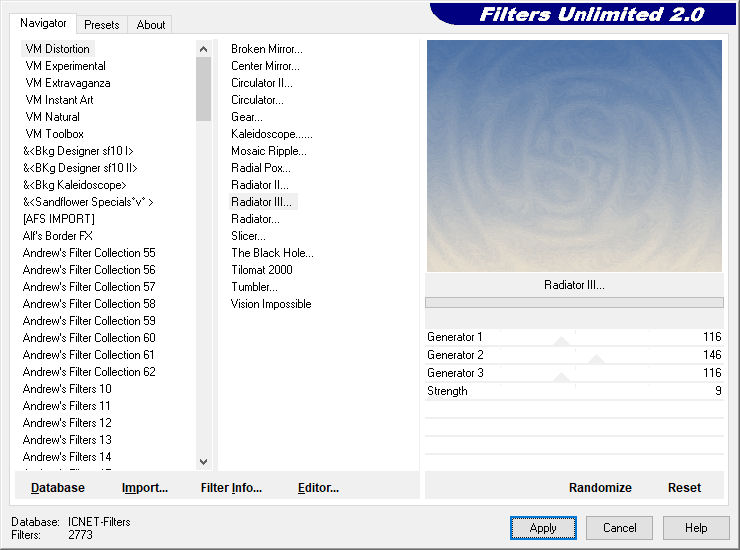The image size is (740, 550).
Task: Choose the Mosaic Ripple... filter
Action: click(x=269, y=151)
